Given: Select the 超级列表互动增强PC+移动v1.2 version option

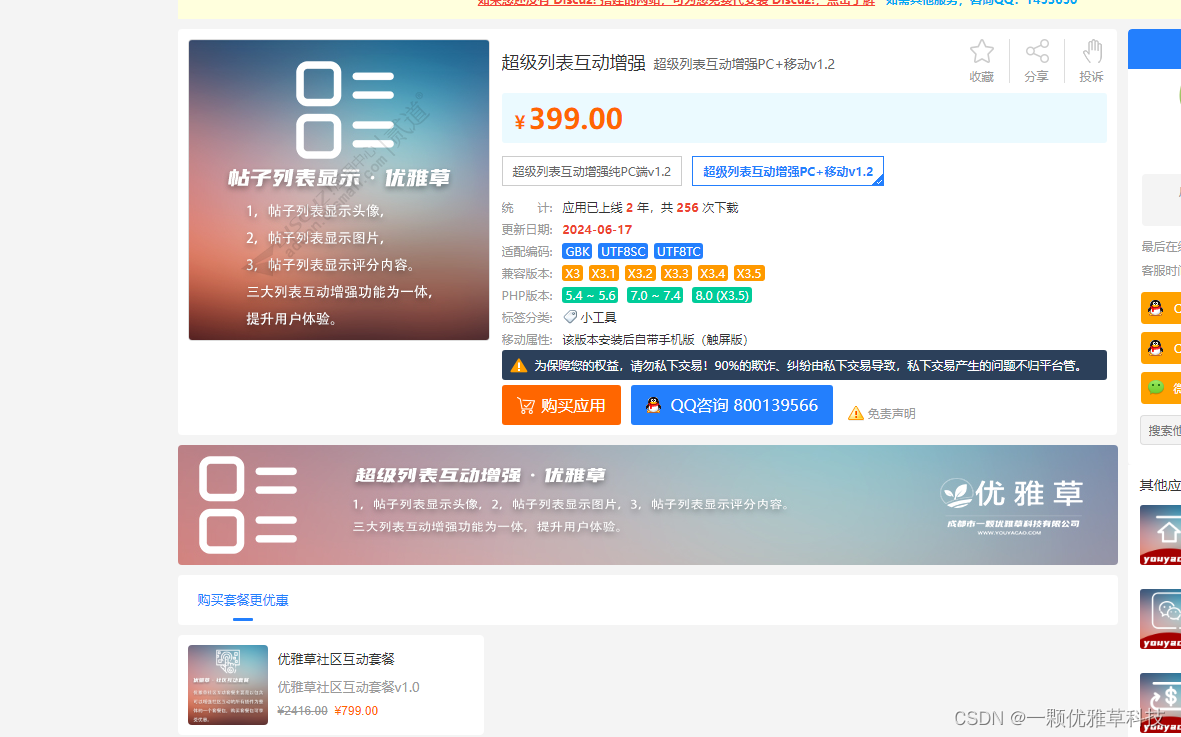Looking at the screenshot, I should point(788,172).
